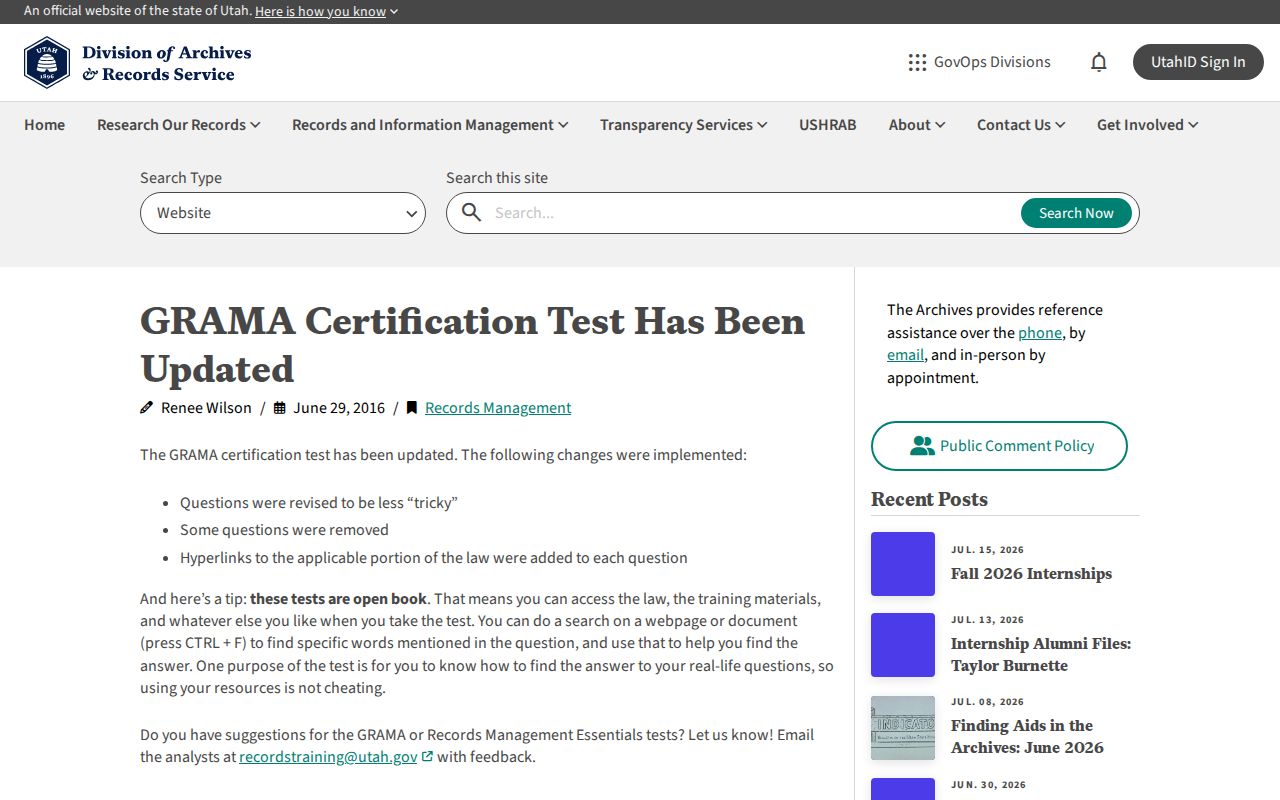
Task: Click the Search Now button
Action: [1076, 213]
